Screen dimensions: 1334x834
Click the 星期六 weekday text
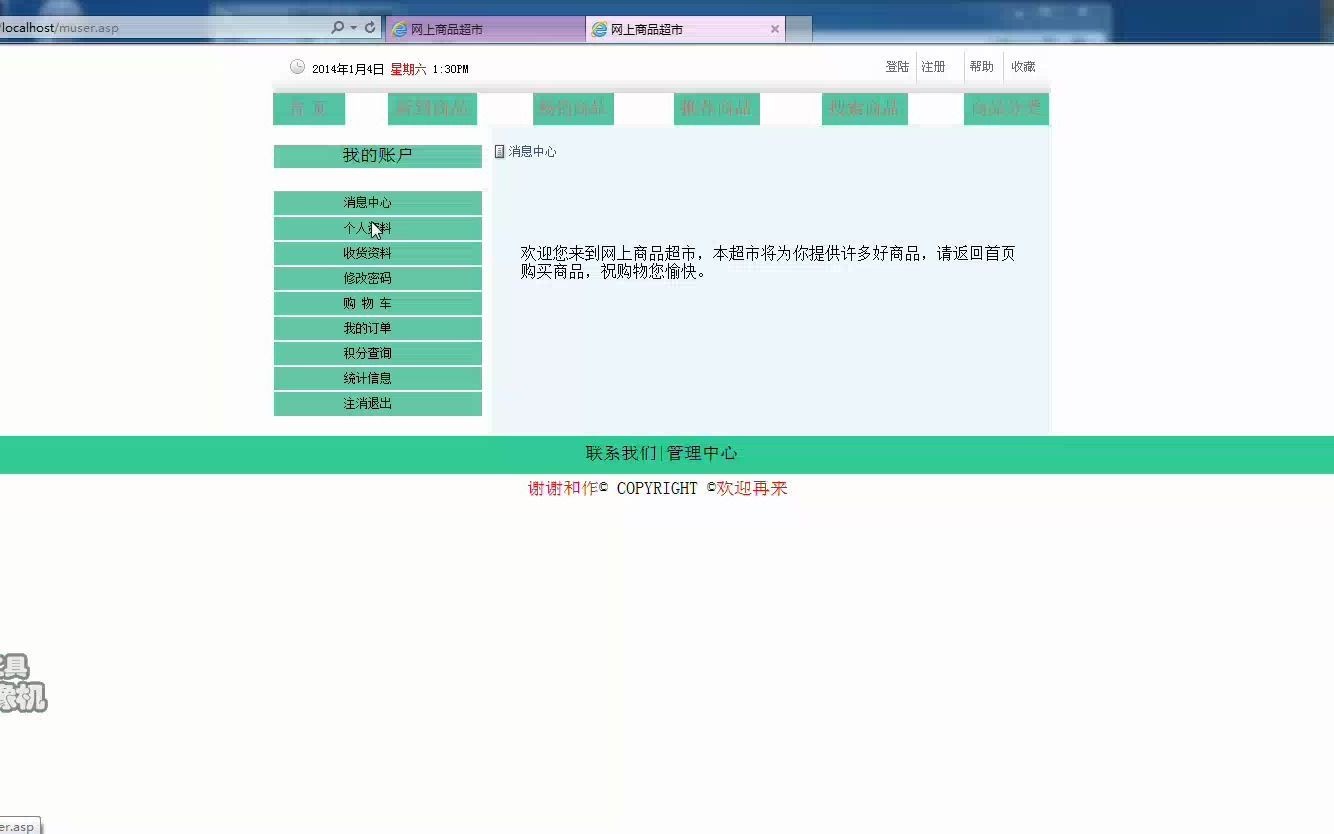point(408,69)
